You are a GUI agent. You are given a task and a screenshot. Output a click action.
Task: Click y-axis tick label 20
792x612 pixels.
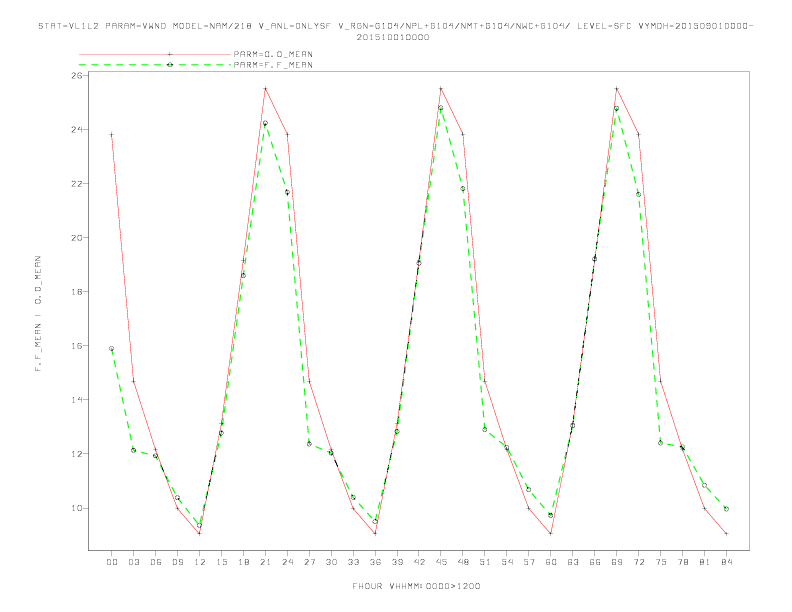77,238
